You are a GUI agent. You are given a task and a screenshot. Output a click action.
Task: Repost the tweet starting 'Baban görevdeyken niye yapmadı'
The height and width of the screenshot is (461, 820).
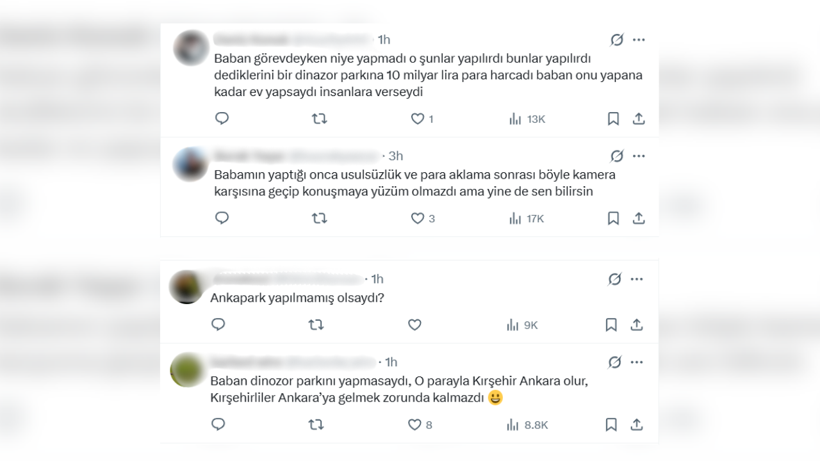pyautogui.click(x=319, y=119)
